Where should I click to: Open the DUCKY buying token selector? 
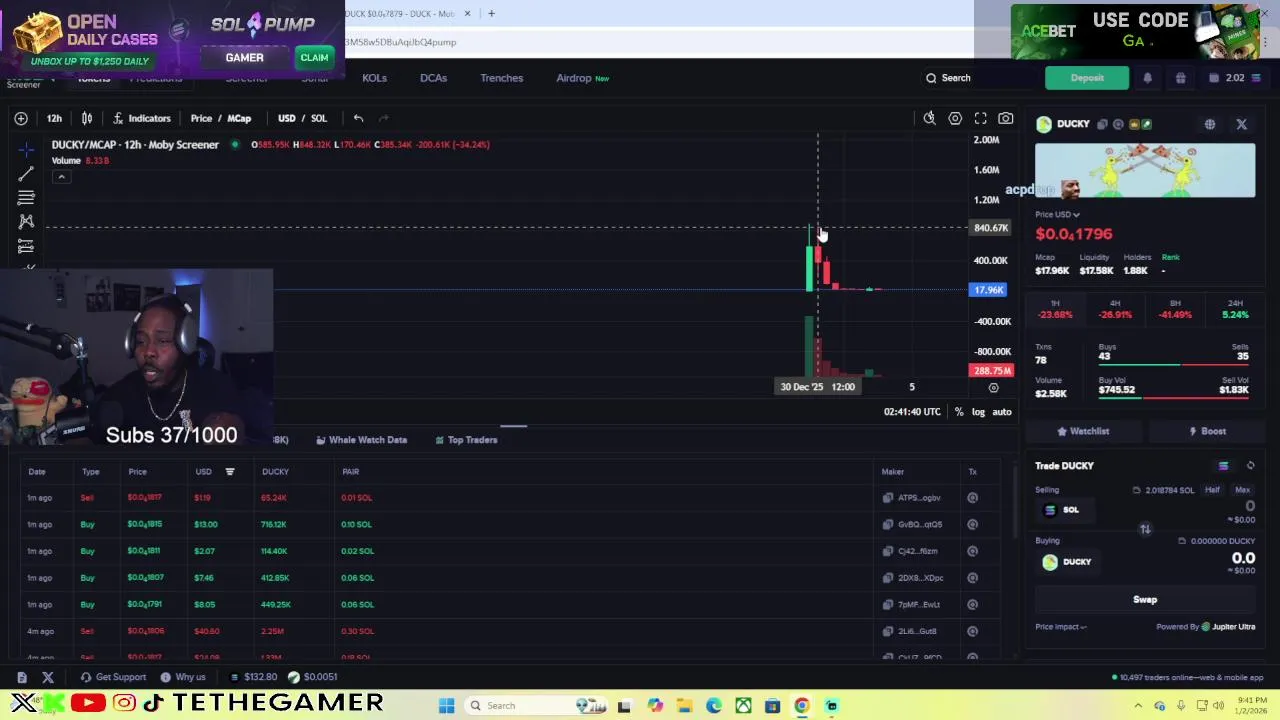[1066, 562]
